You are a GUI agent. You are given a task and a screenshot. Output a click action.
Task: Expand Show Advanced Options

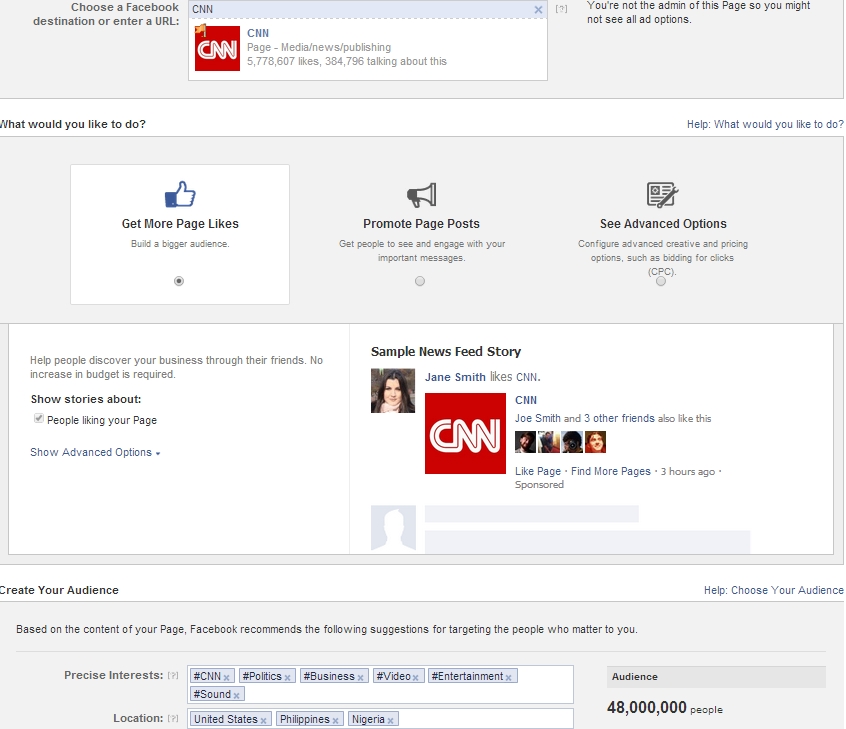click(x=95, y=452)
